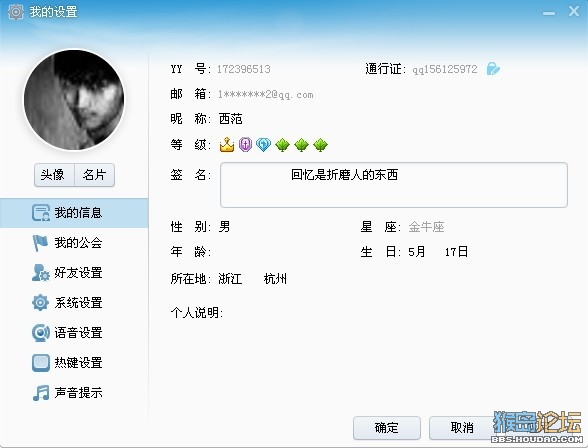Click the blue diamond level icon
The image size is (588, 448).
pyautogui.click(x=263, y=144)
